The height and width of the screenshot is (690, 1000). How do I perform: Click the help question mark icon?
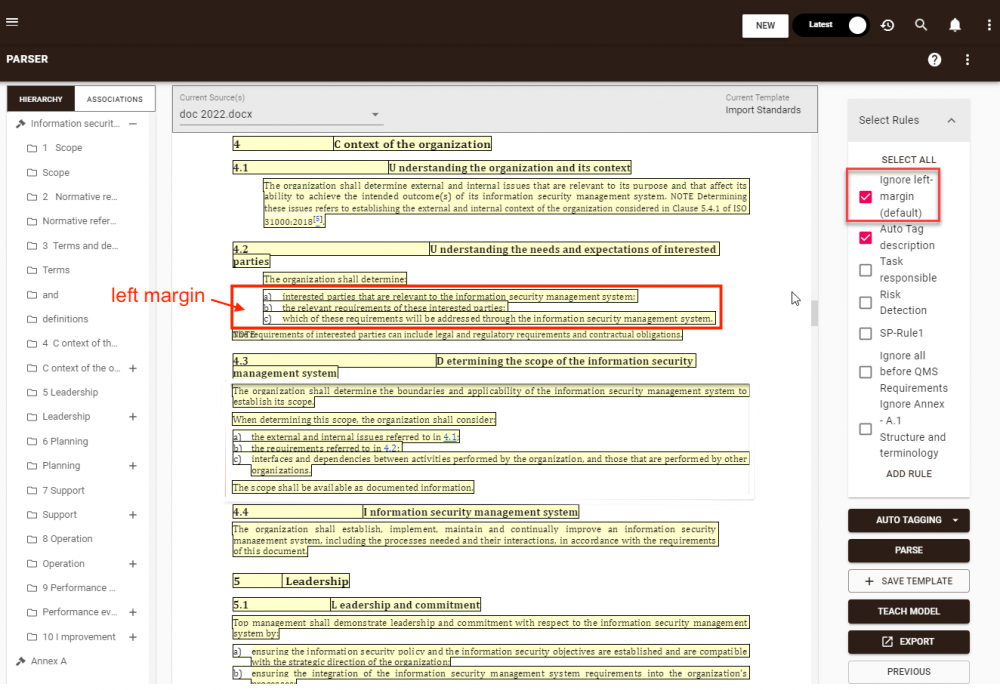pos(935,59)
